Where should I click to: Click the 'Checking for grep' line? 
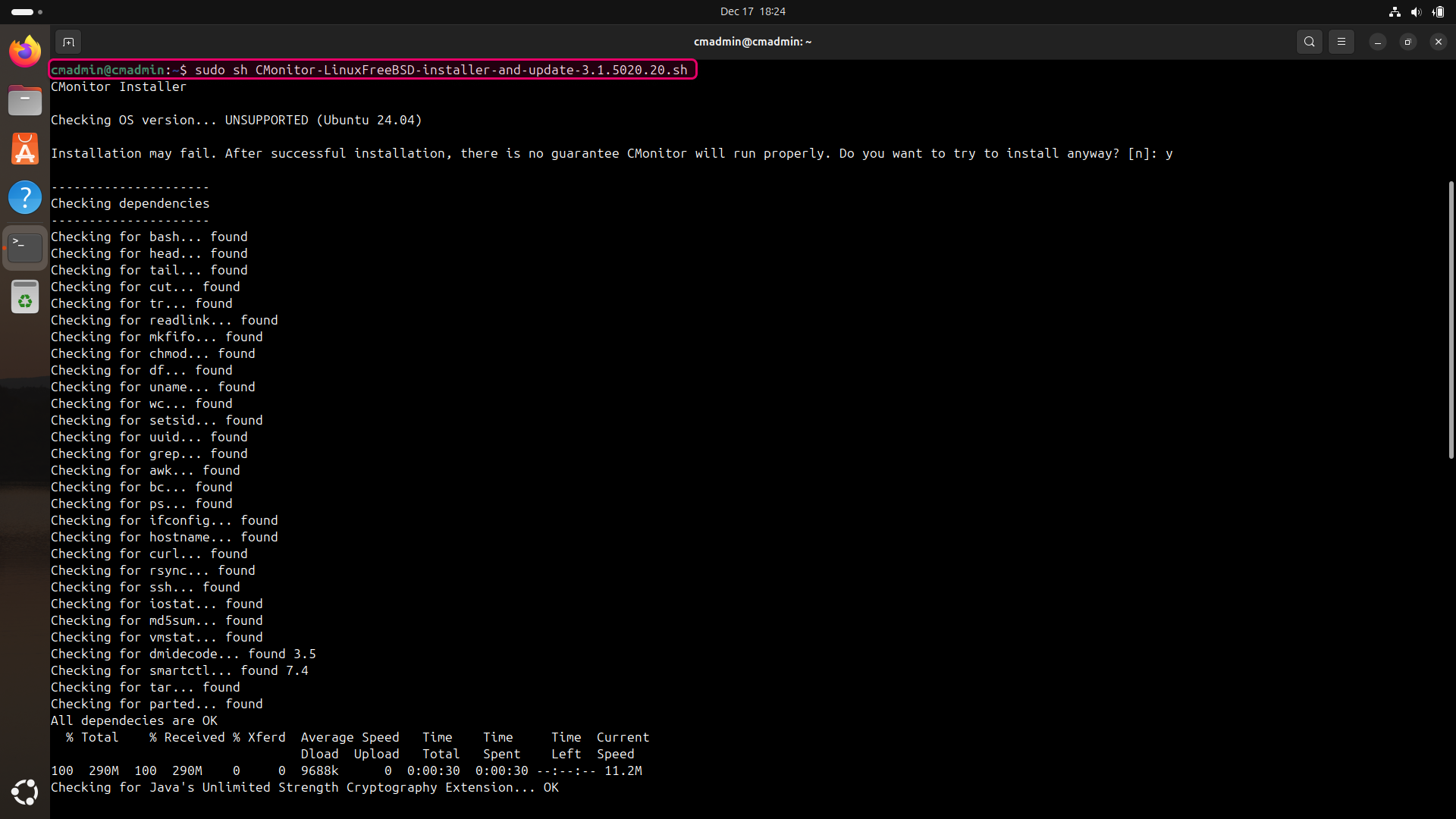(x=149, y=453)
